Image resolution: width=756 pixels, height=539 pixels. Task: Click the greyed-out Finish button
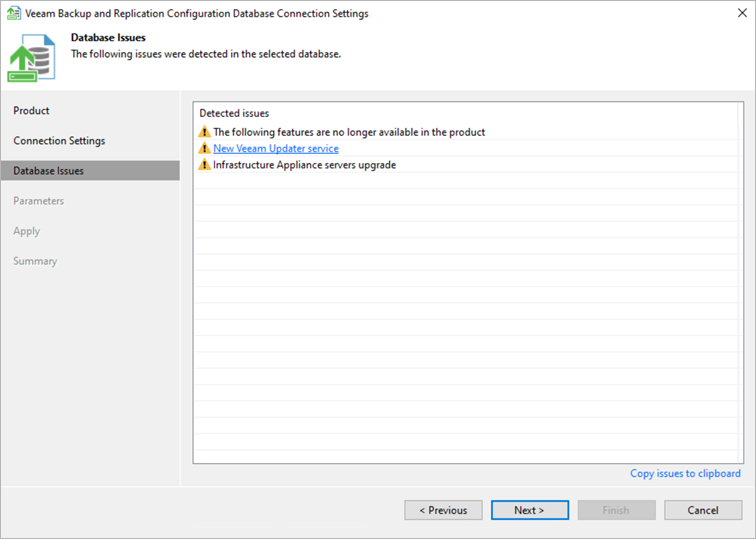tap(616, 510)
